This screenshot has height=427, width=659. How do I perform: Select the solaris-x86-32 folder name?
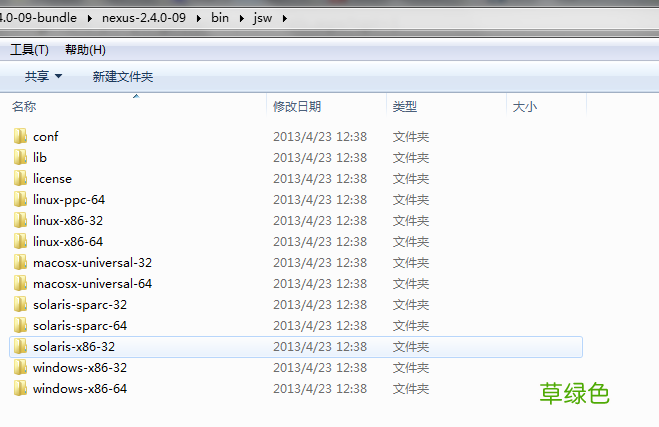(x=74, y=347)
